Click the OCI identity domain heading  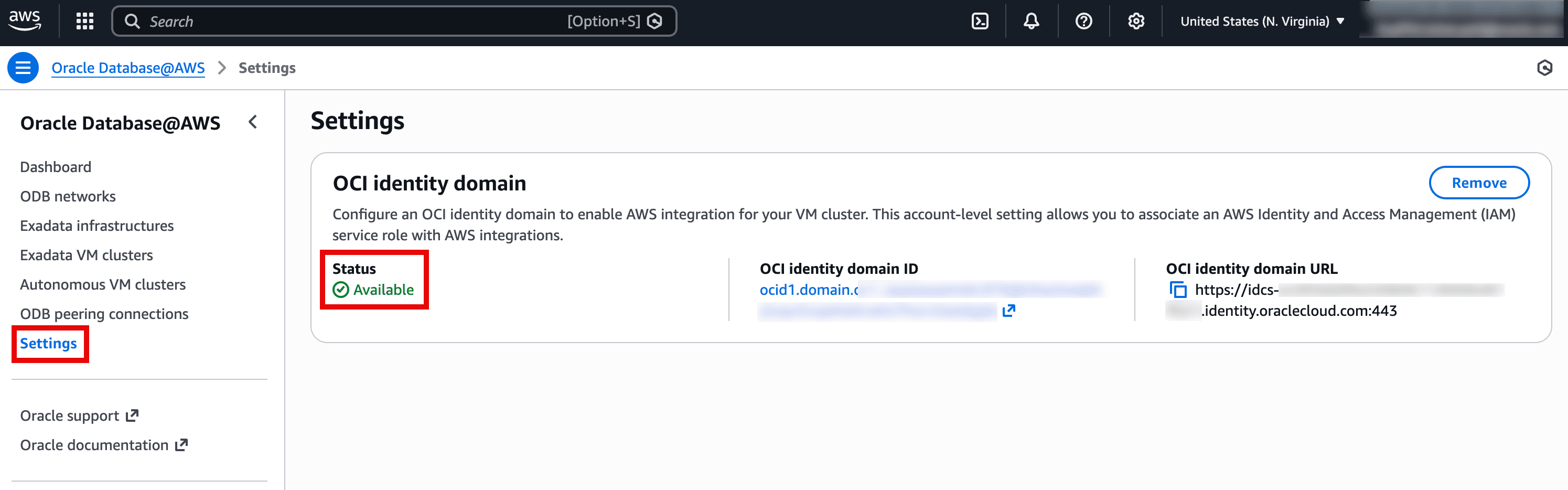(429, 183)
